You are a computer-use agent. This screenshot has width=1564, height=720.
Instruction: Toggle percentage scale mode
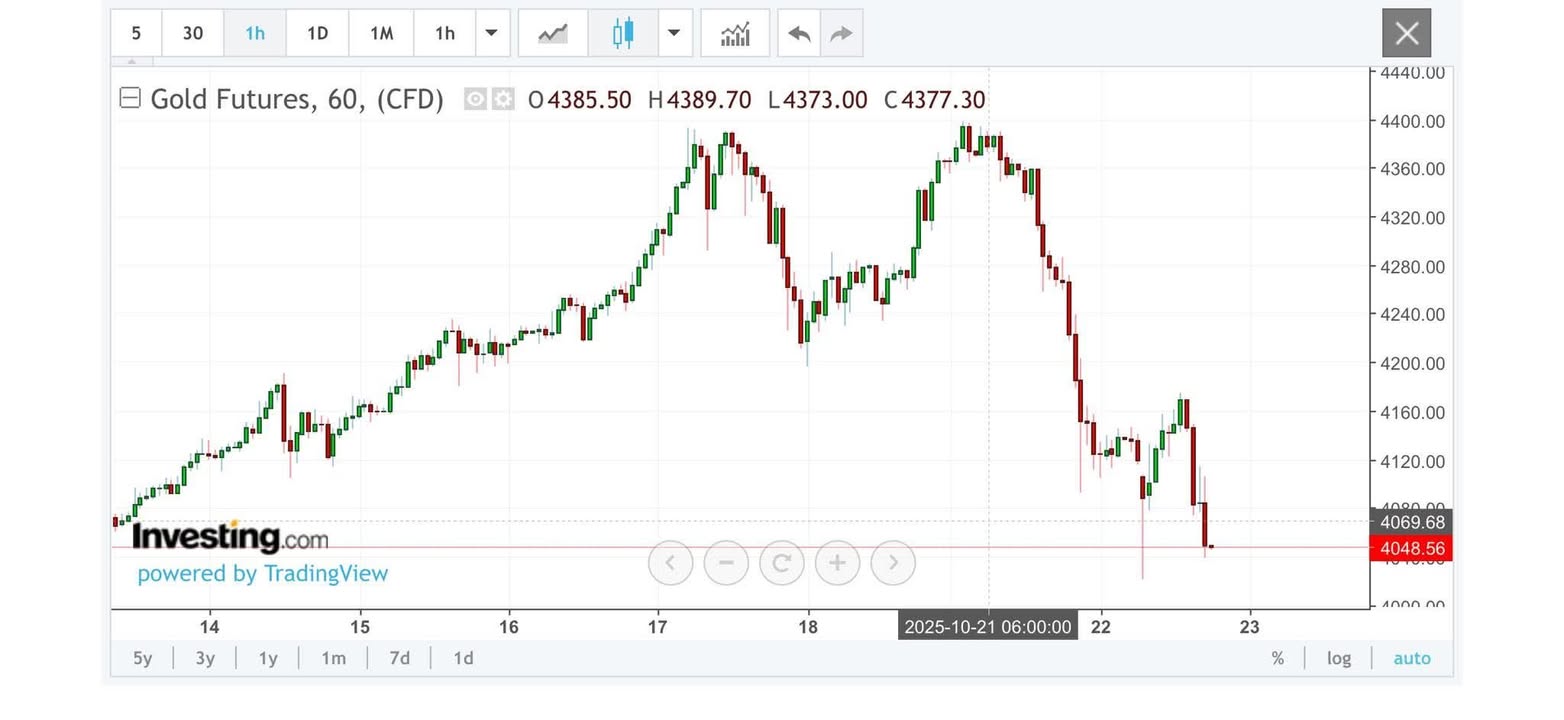click(1277, 658)
